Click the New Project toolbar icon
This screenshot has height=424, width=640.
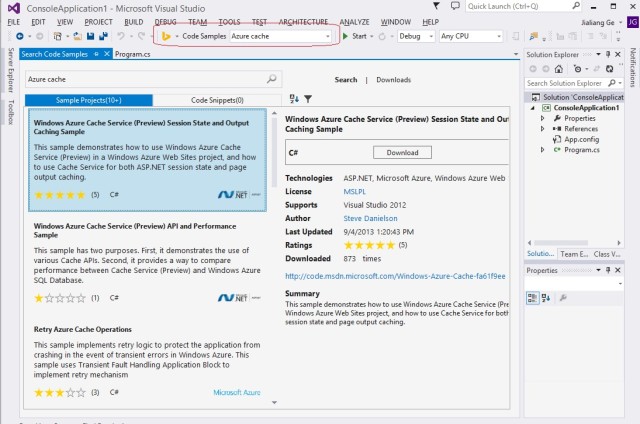click(x=58, y=36)
